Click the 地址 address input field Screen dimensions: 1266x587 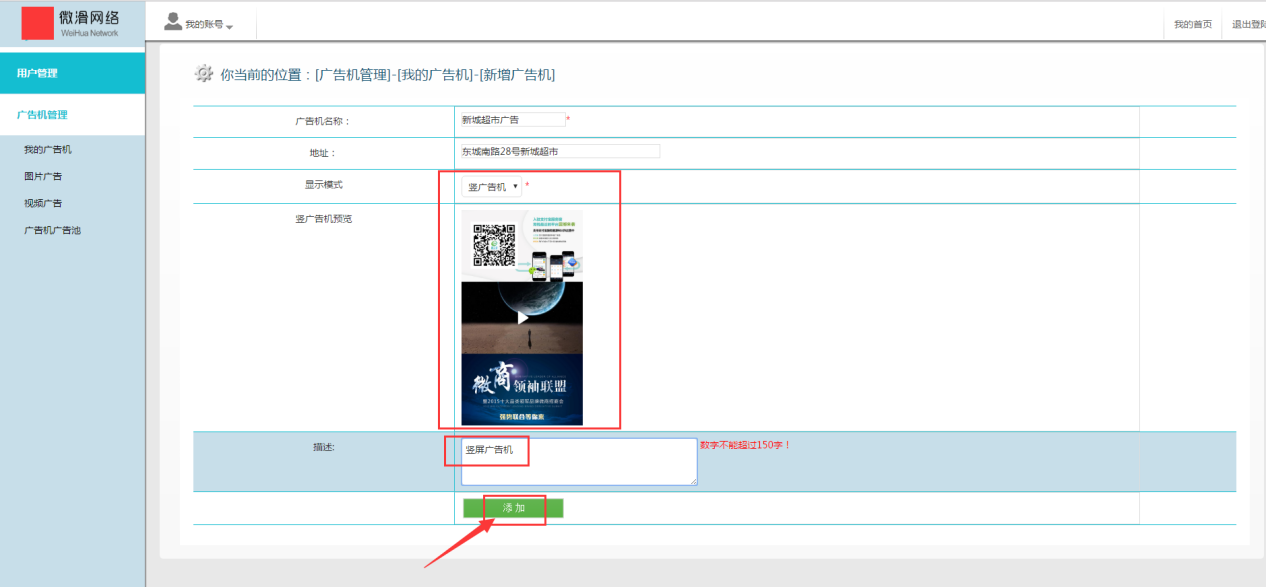[x=559, y=152]
